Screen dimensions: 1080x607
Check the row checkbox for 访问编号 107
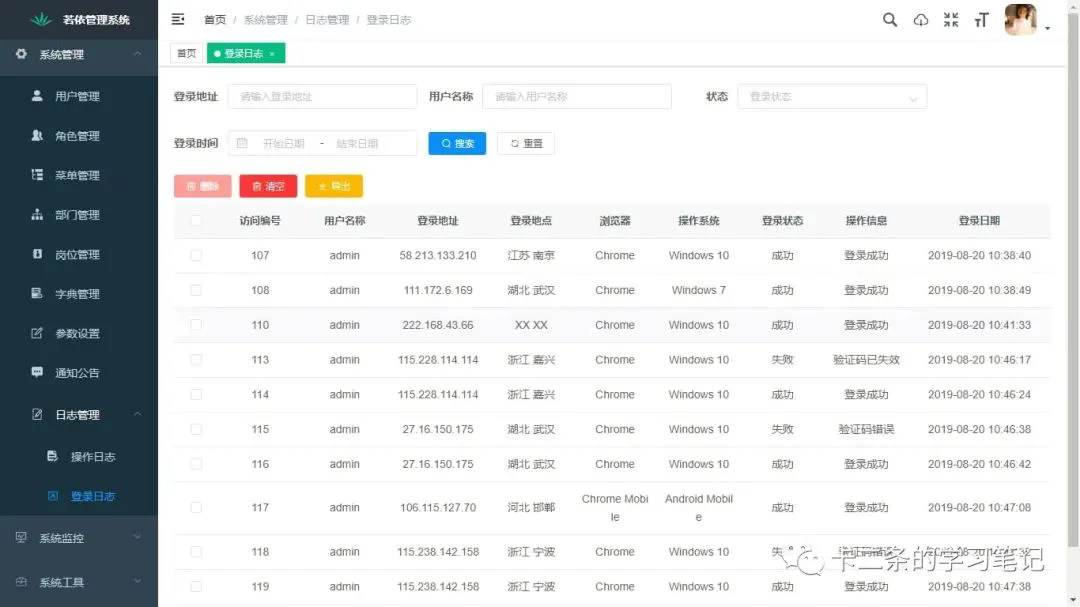(196, 255)
